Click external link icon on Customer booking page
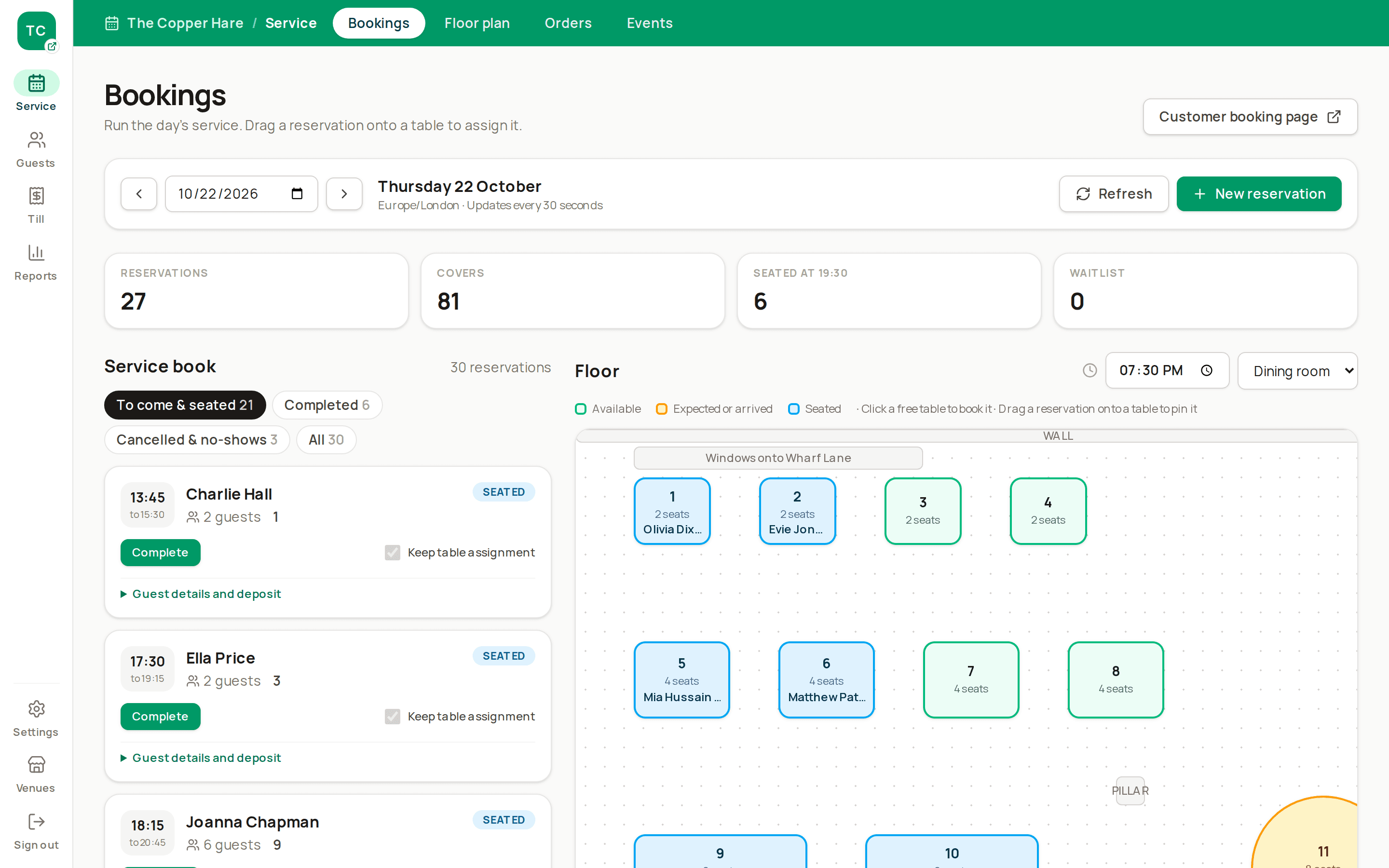This screenshot has width=1389, height=868. (1334, 117)
